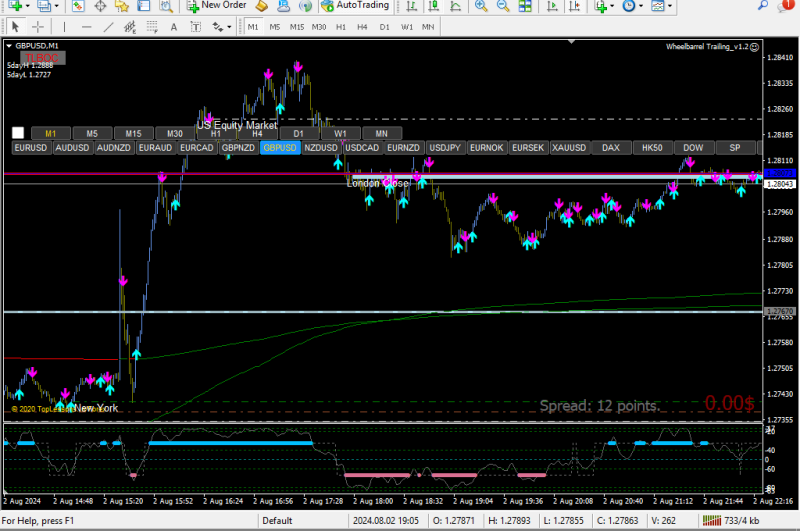Click the chart shift triangle marker at top
This screenshot has height=531, width=800.
[571, 42]
